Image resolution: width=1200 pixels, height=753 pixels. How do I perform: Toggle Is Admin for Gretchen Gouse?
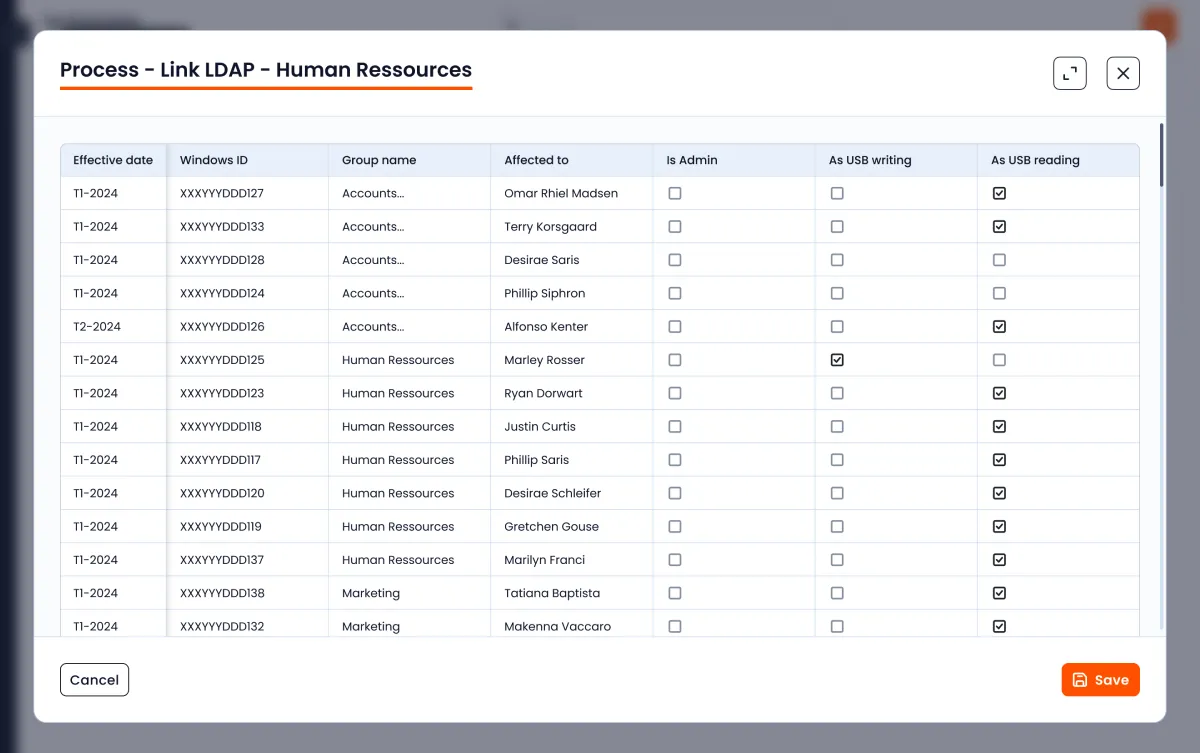coord(675,527)
